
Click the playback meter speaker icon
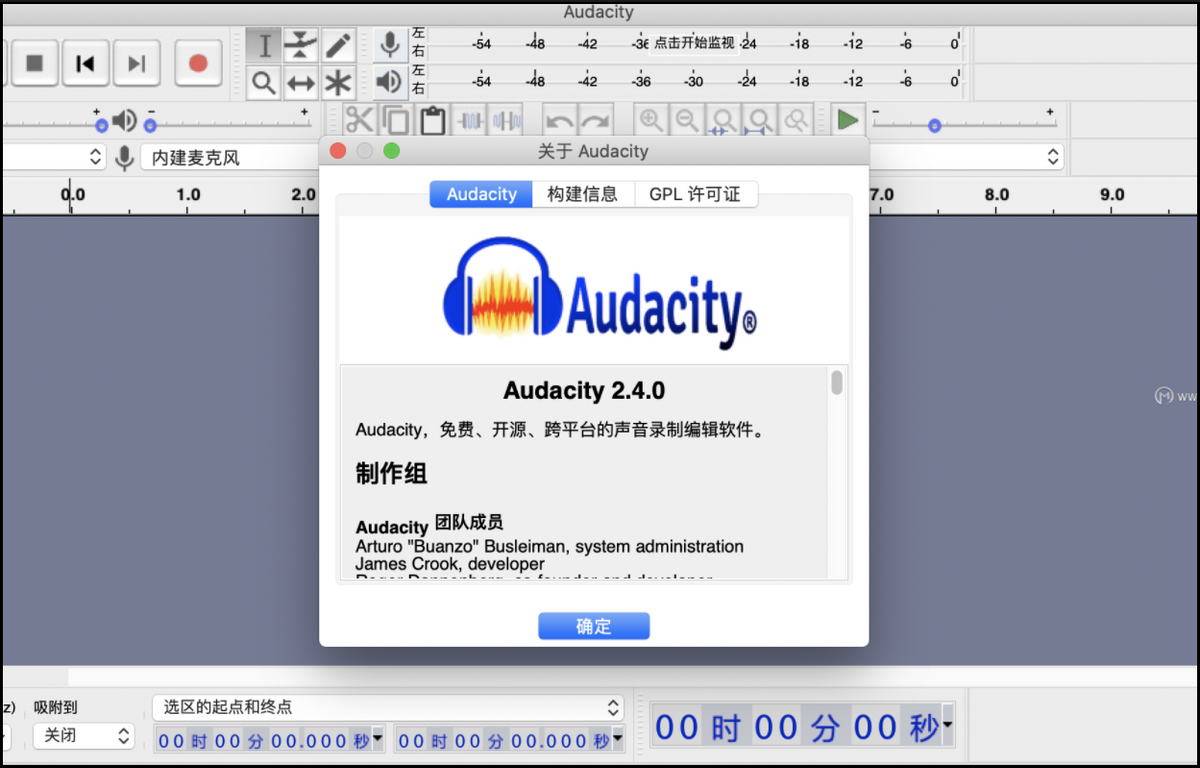390,82
